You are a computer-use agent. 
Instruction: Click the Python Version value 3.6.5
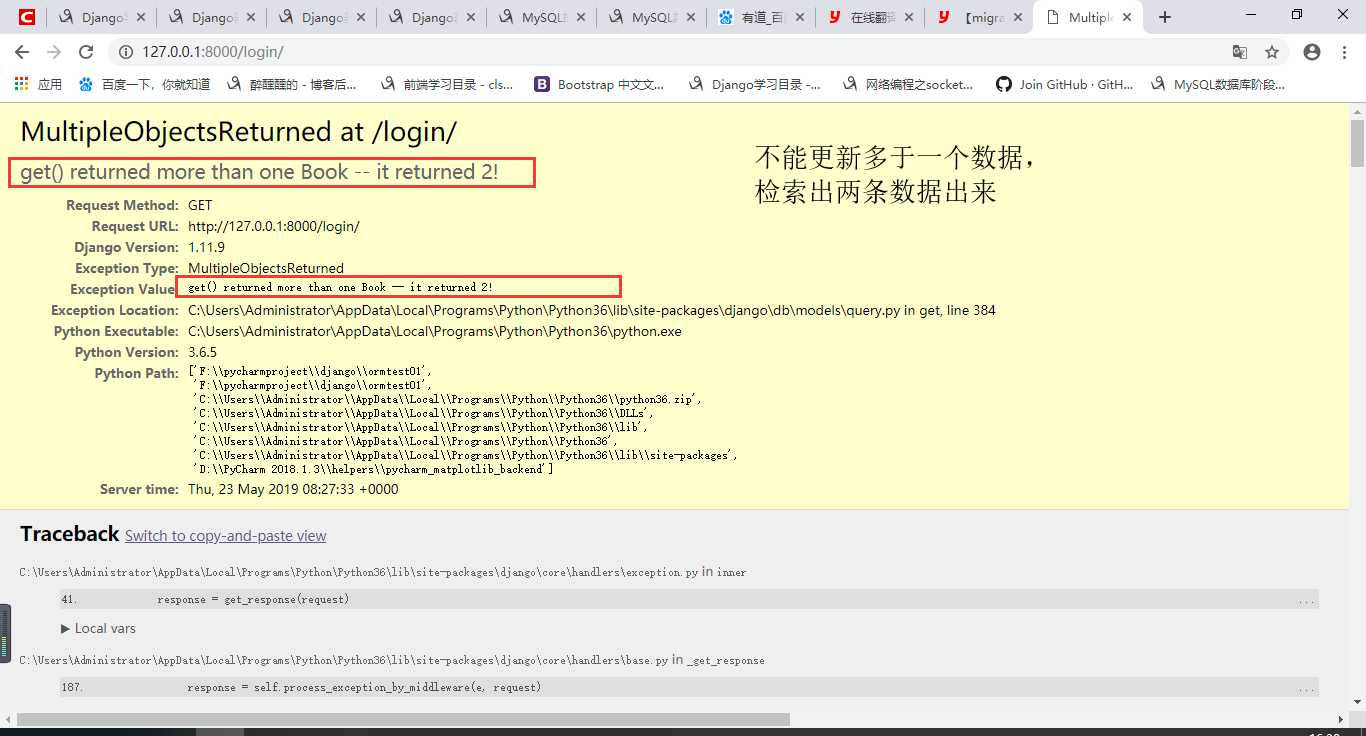(x=202, y=352)
